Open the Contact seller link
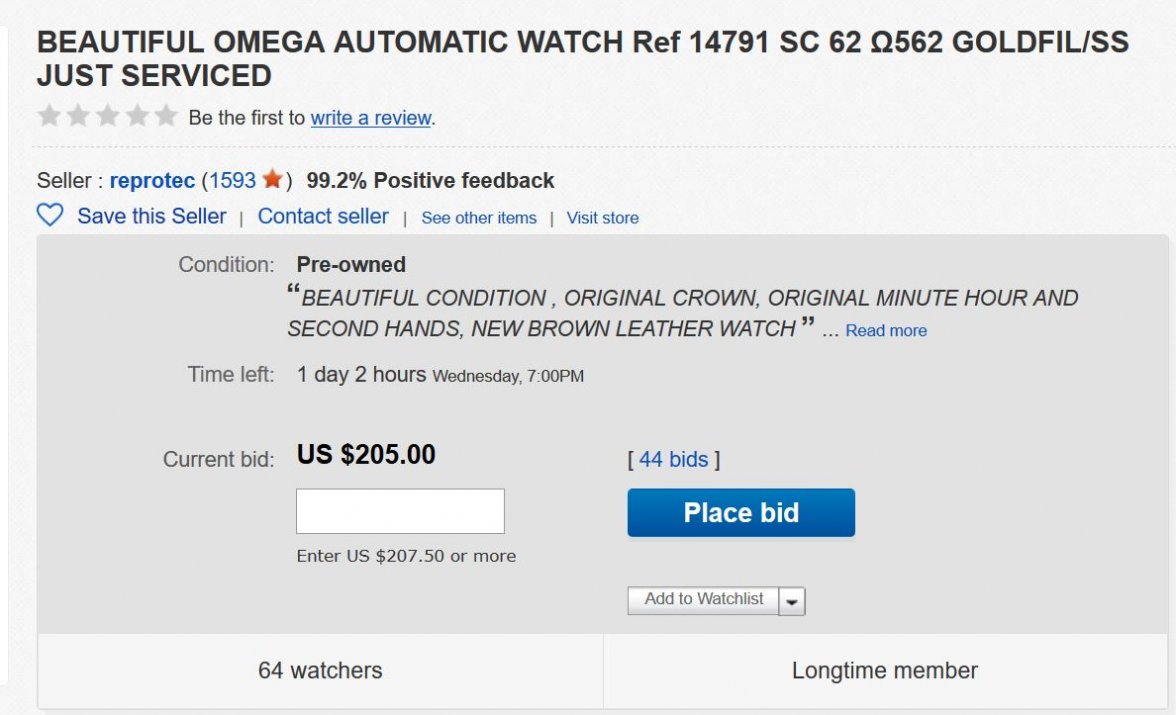1176x715 pixels. tap(323, 216)
